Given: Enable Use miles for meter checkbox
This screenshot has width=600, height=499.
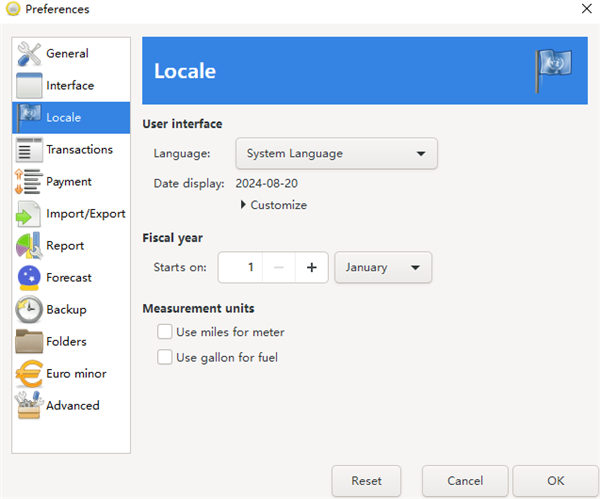Looking at the screenshot, I should [x=165, y=332].
